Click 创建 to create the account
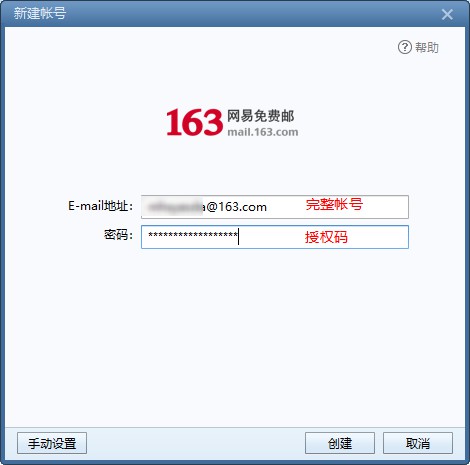The width and height of the screenshot is (470, 465). click(340, 443)
